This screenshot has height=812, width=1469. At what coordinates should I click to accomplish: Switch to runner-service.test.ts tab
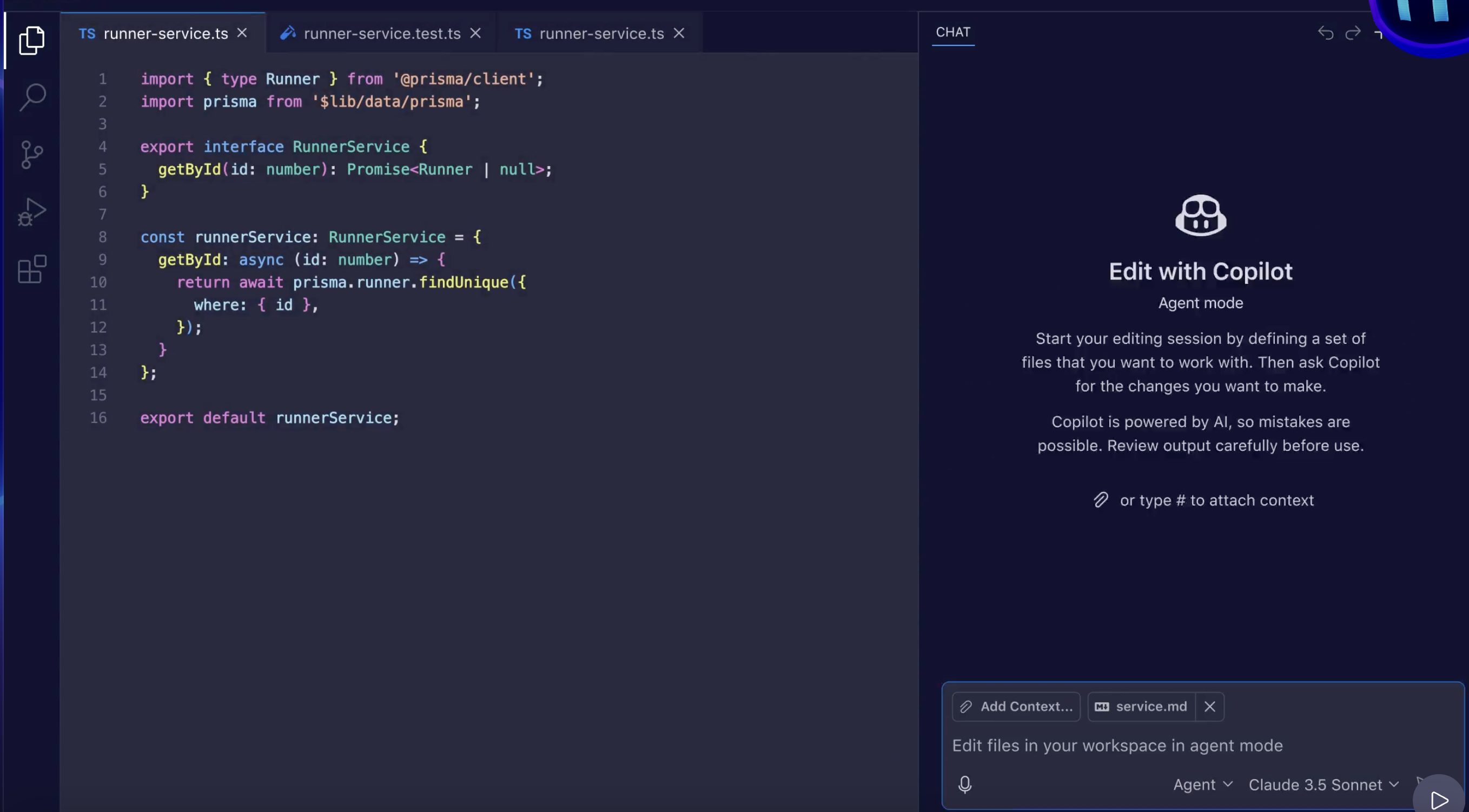[x=381, y=34]
